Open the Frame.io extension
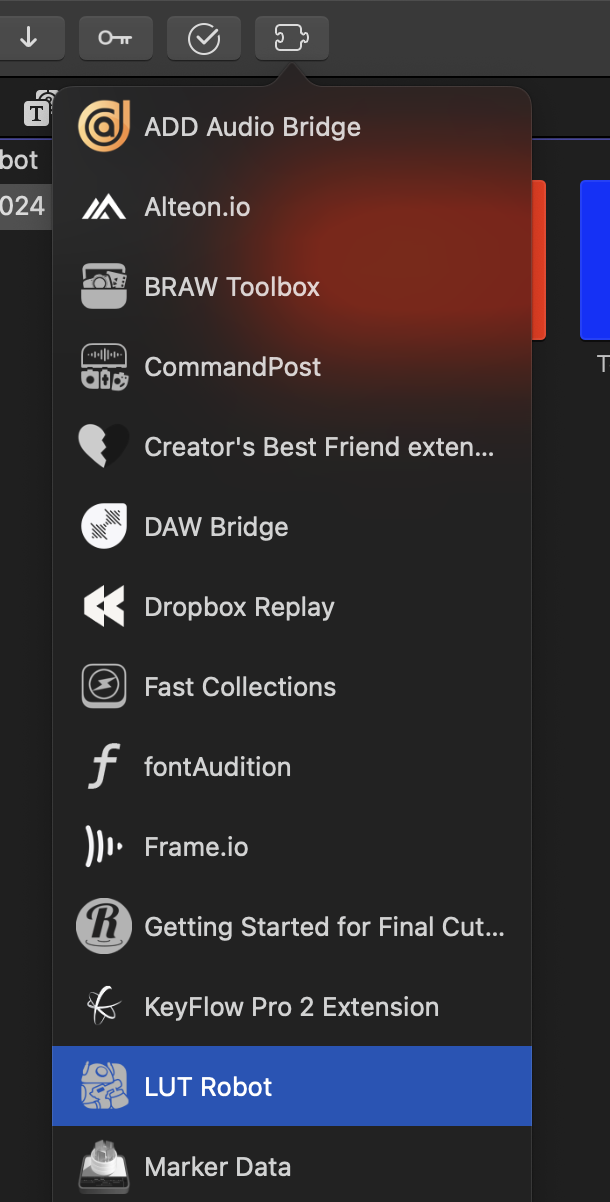Image resolution: width=610 pixels, height=1202 pixels. (196, 847)
